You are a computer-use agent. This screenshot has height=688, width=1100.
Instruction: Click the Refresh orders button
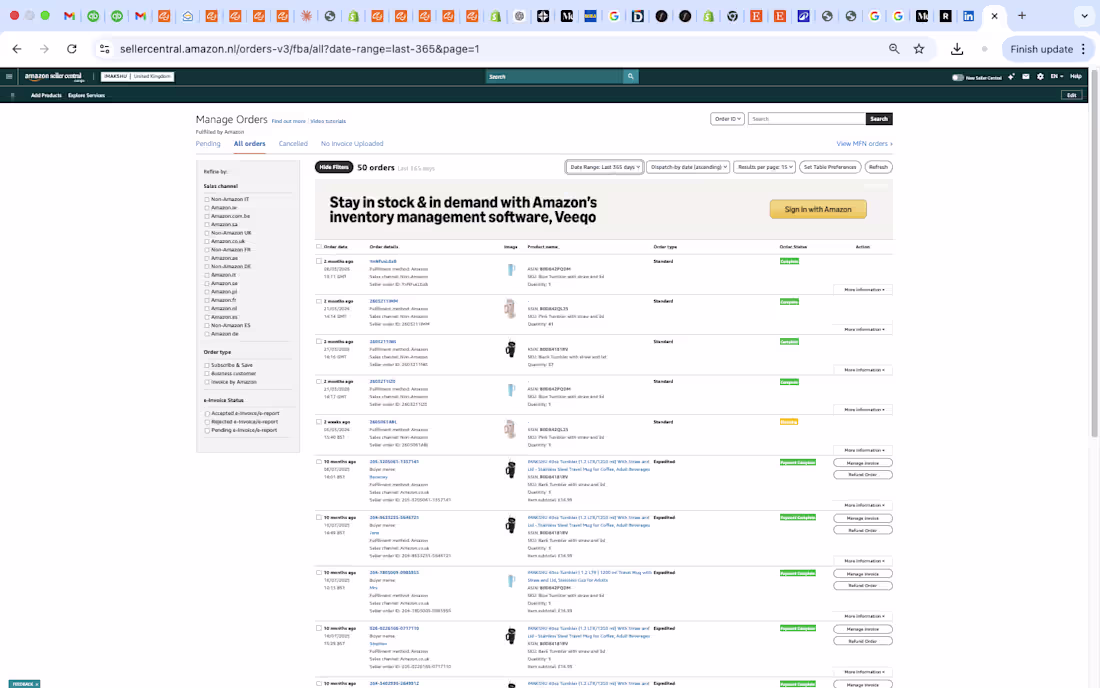[x=878, y=167]
